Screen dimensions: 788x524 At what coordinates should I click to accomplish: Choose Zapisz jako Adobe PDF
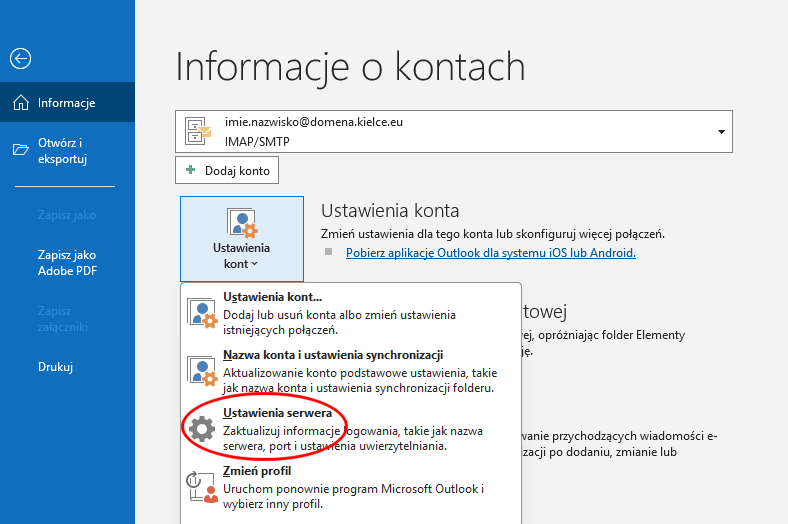coord(67,263)
